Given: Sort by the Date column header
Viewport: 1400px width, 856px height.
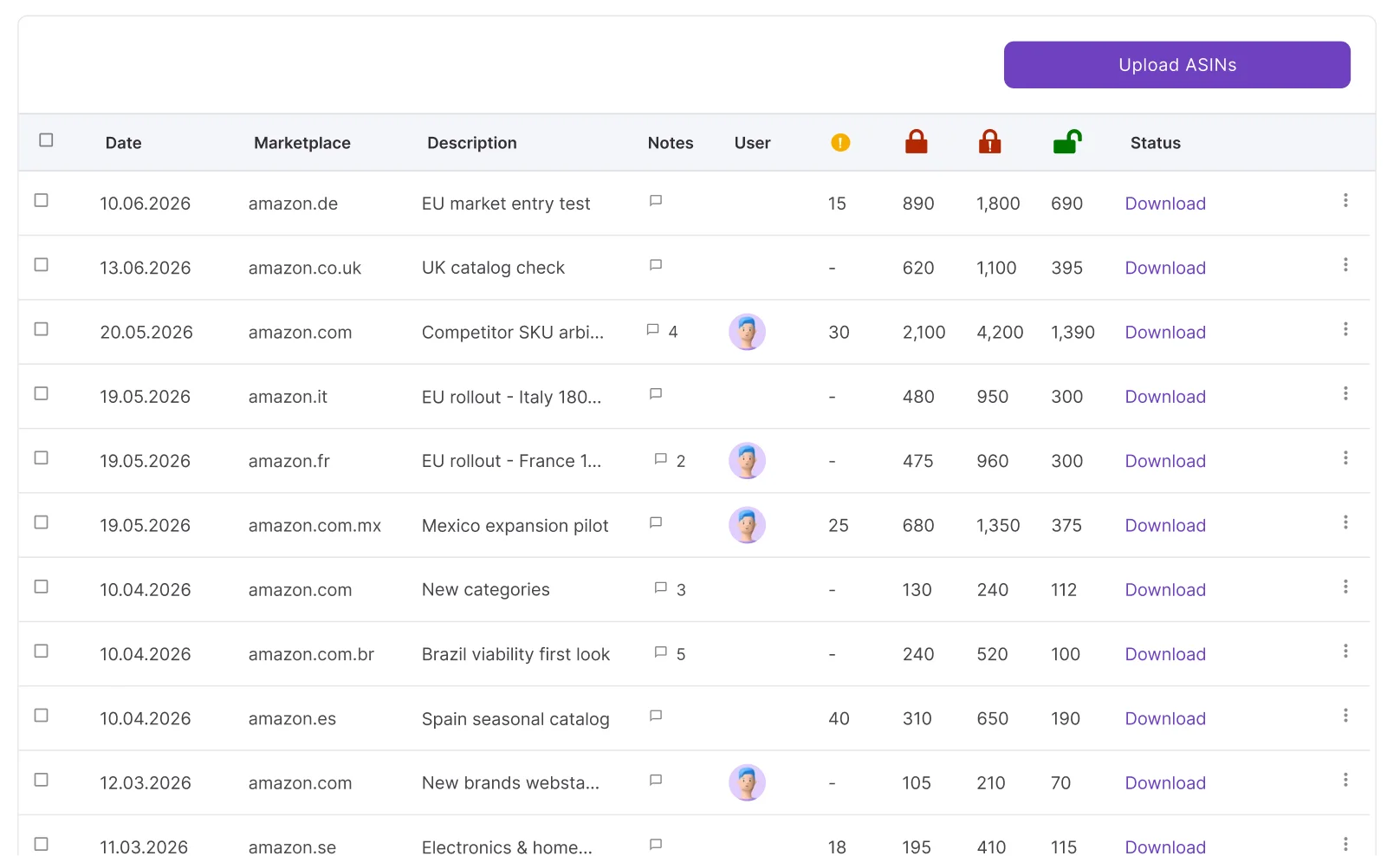Looking at the screenshot, I should pyautogui.click(x=123, y=143).
